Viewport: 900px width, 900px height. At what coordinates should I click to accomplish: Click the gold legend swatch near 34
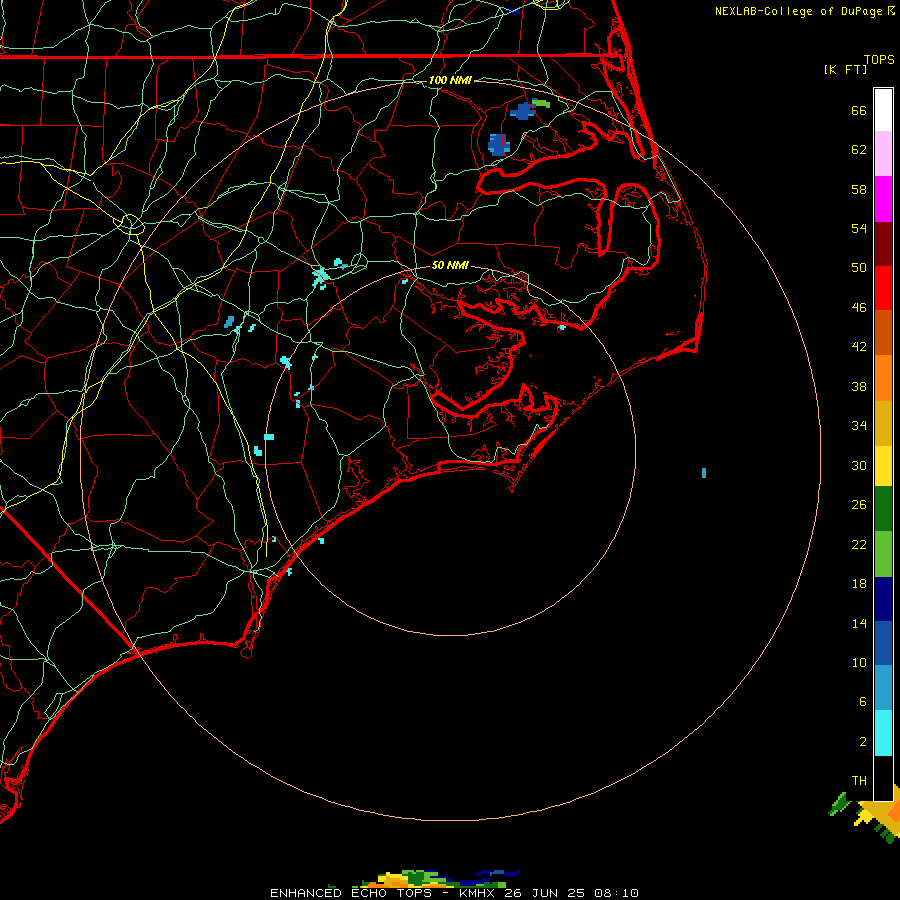coord(883,423)
